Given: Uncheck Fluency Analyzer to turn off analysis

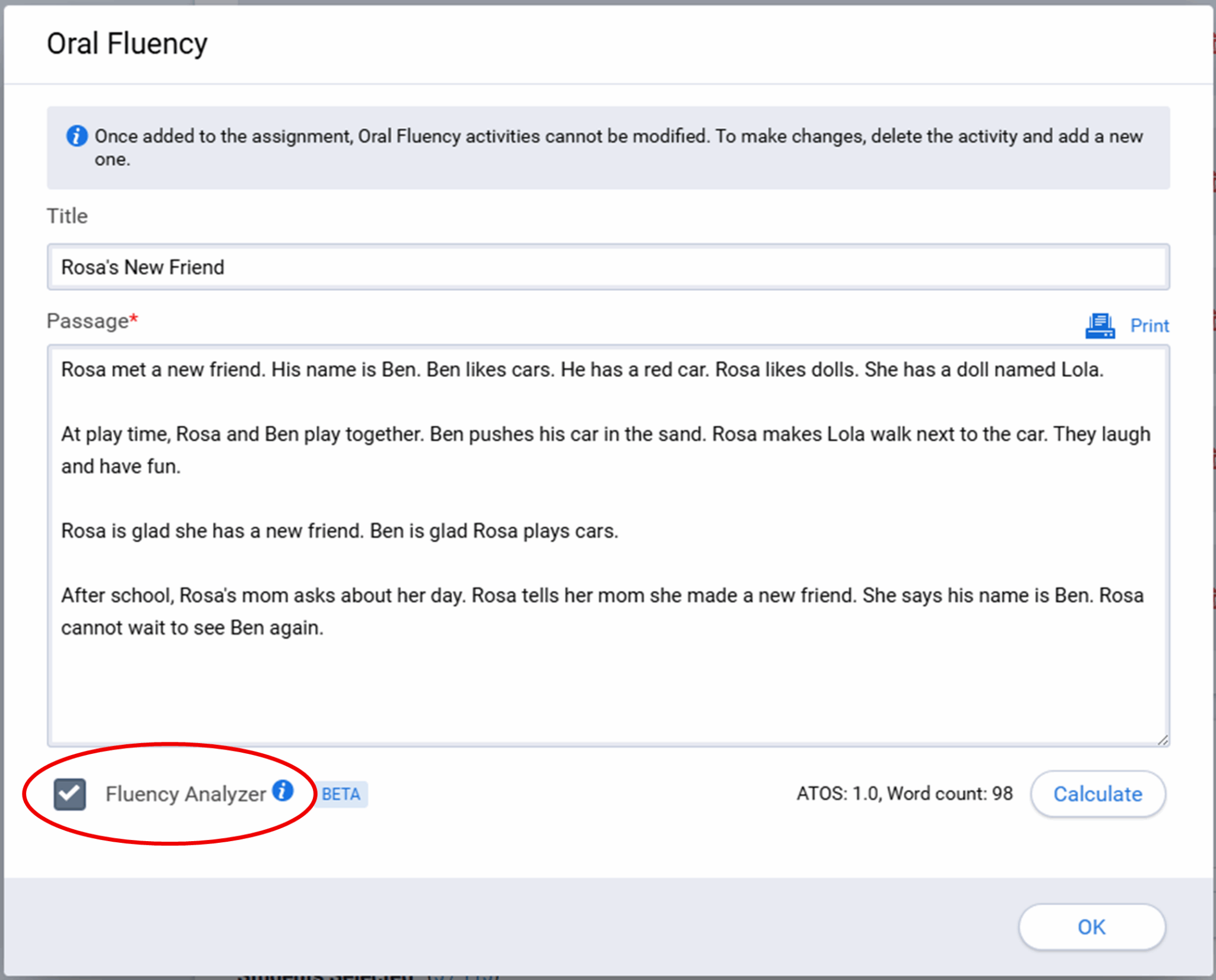Looking at the screenshot, I should [x=69, y=794].
